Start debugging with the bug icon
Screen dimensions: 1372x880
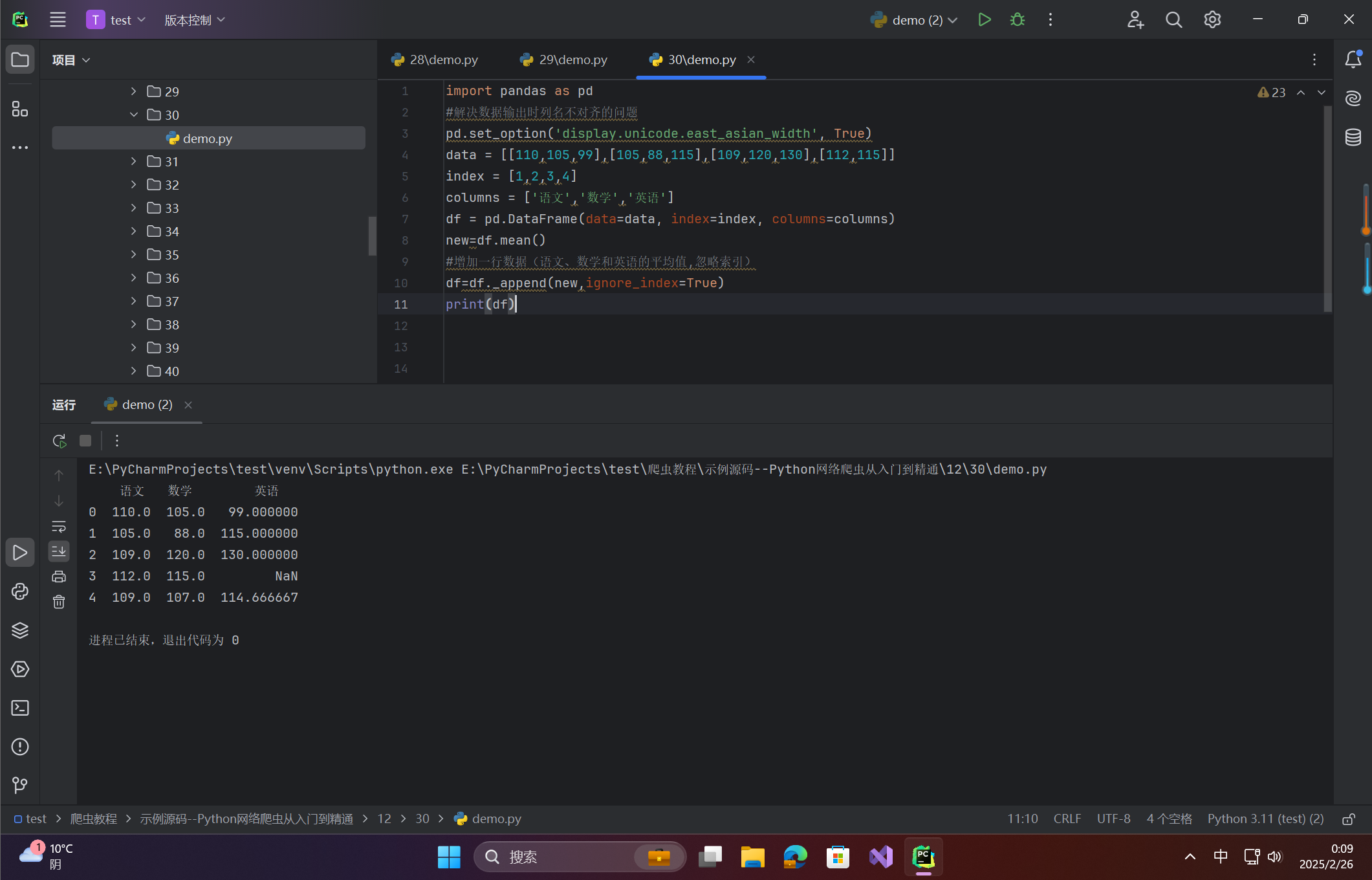pyautogui.click(x=1017, y=20)
